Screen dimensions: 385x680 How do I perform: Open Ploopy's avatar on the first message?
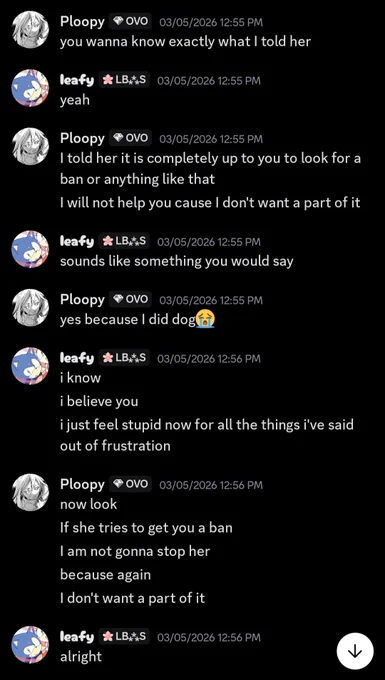(x=30, y=29)
